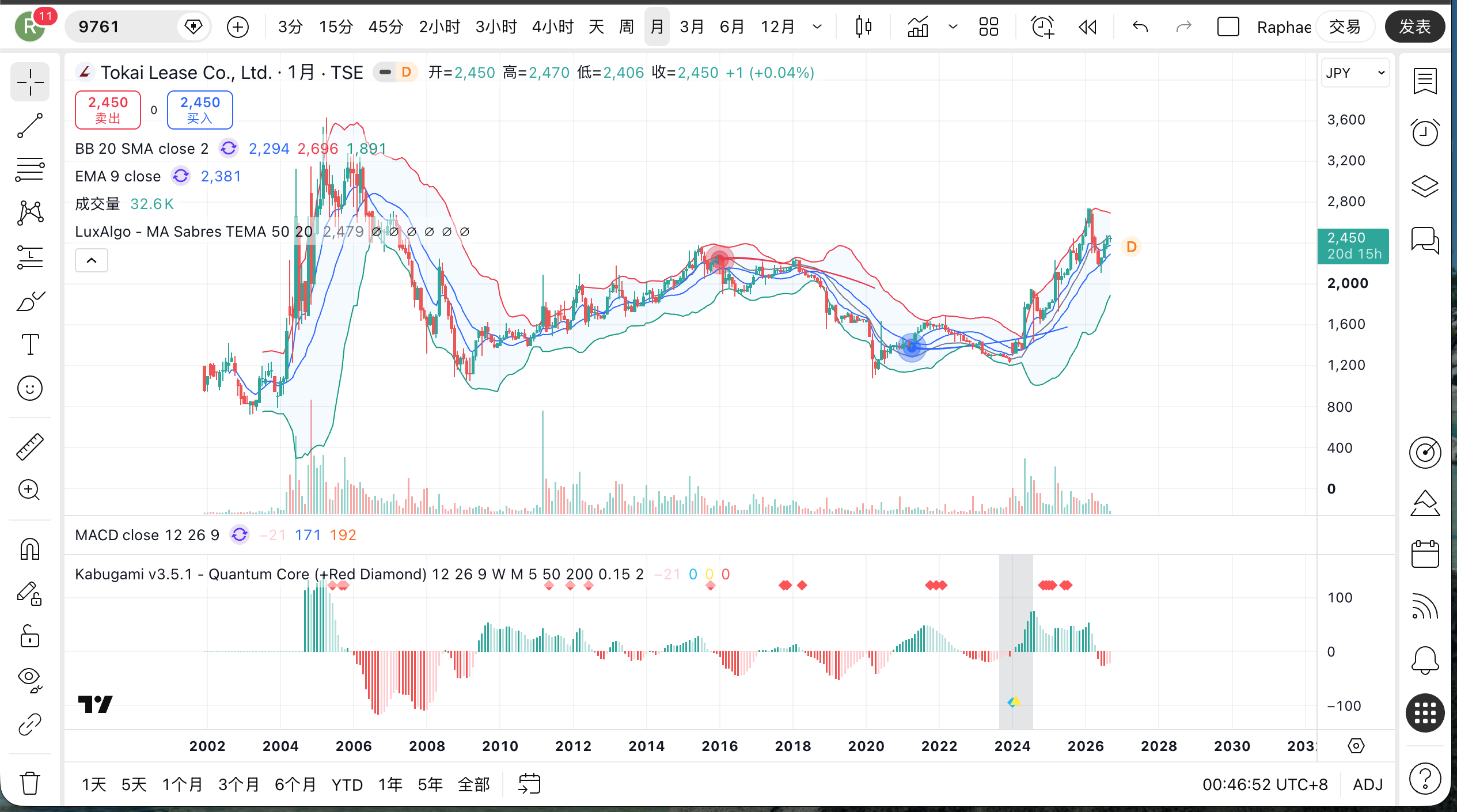
Task: Switch to the 15分 timeframe
Action: pos(336,27)
